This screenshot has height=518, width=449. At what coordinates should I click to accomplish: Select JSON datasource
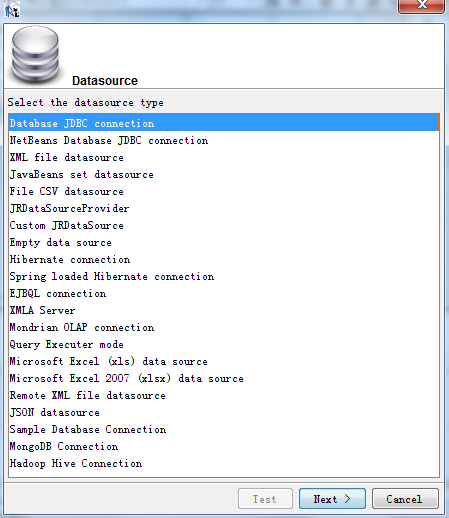click(224, 412)
